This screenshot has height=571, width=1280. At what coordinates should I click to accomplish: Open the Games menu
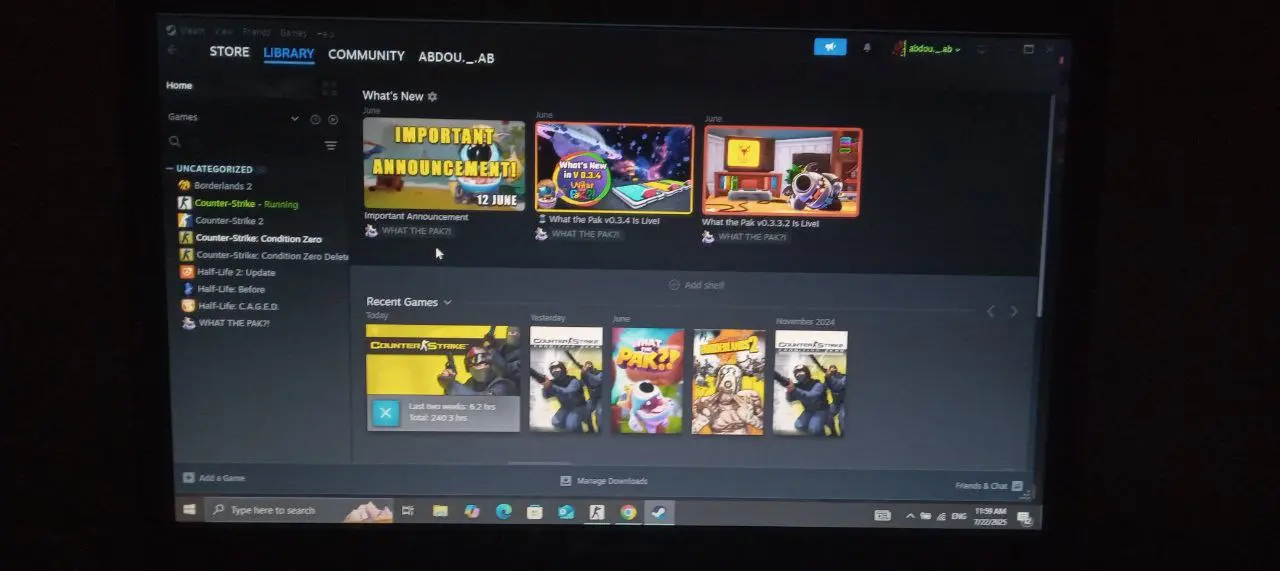tap(293, 33)
